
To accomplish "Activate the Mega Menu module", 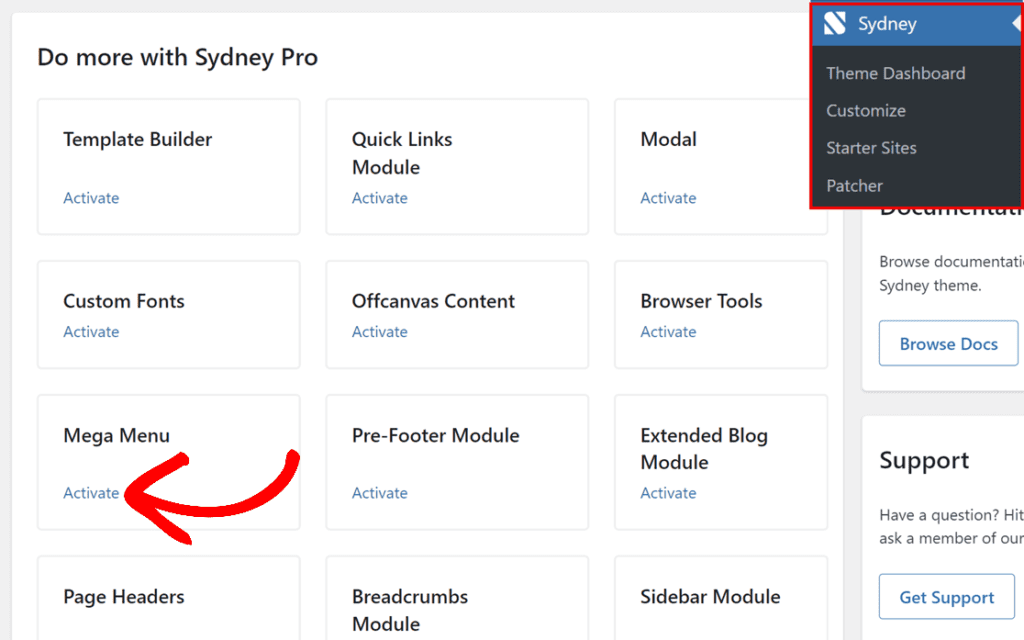I will pyautogui.click(x=91, y=493).
